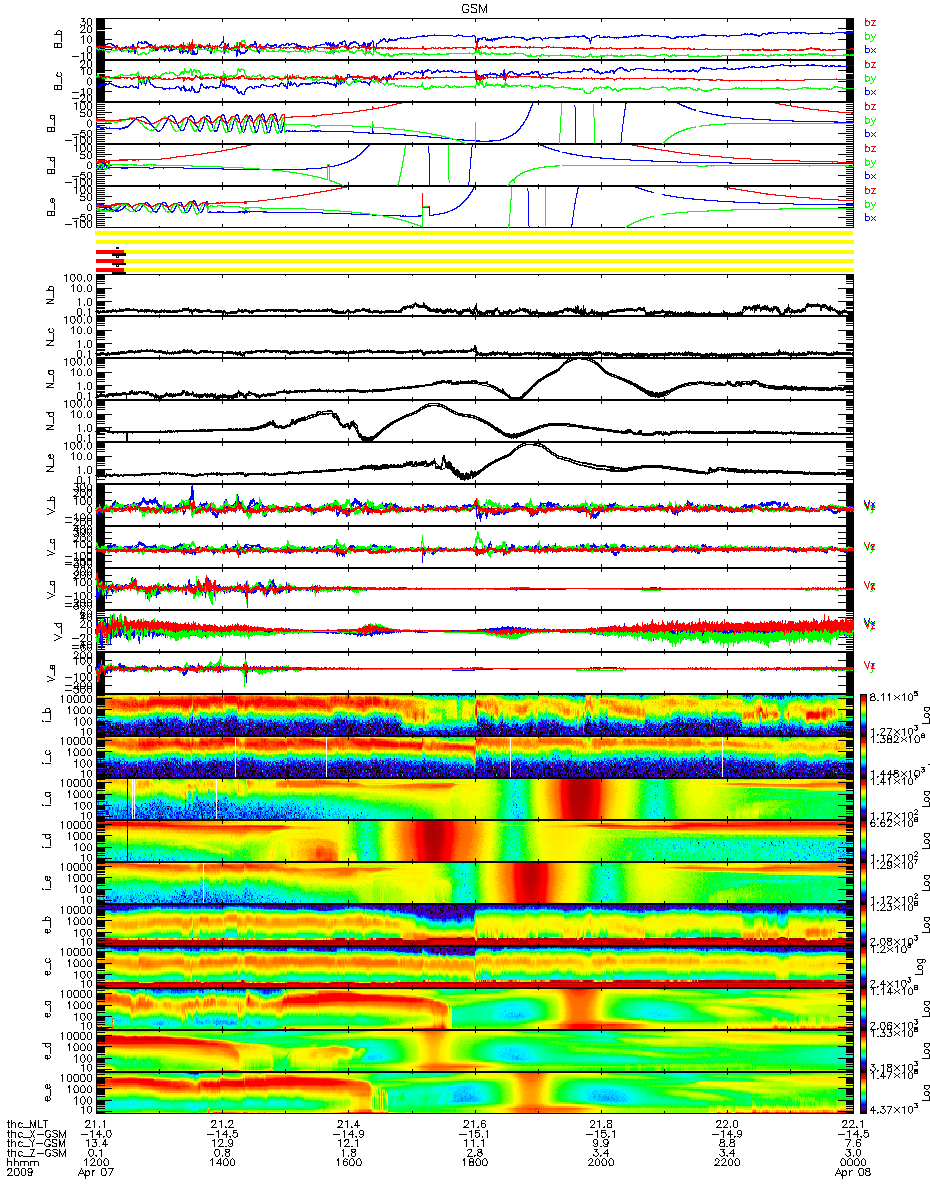Click blue bx legend of B_b panel

870,48
